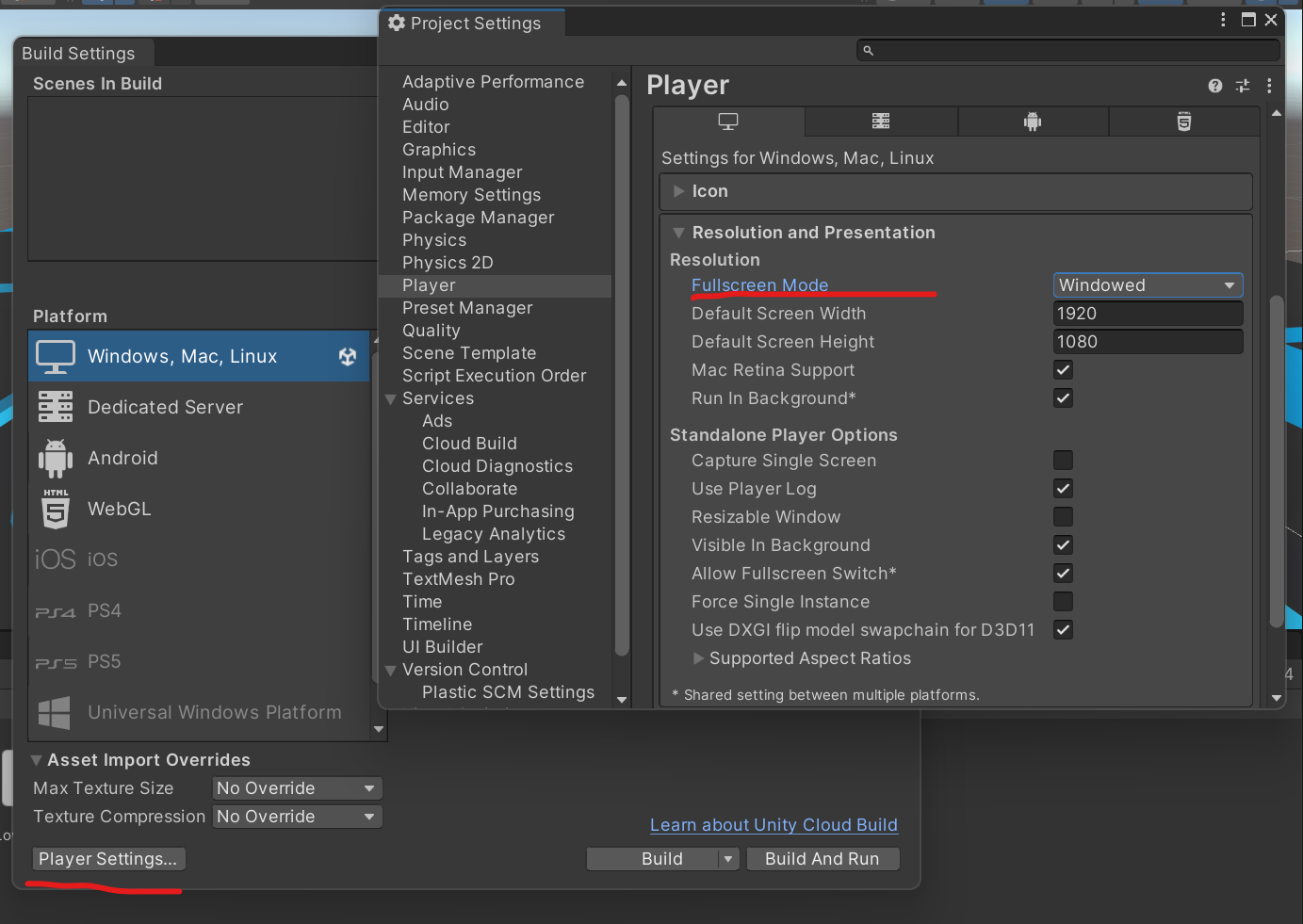Image resolution: width=1303 pixels, height=924 pixels.
Task: Select the Project Settings tab
Action: click(x=472, y=24)
